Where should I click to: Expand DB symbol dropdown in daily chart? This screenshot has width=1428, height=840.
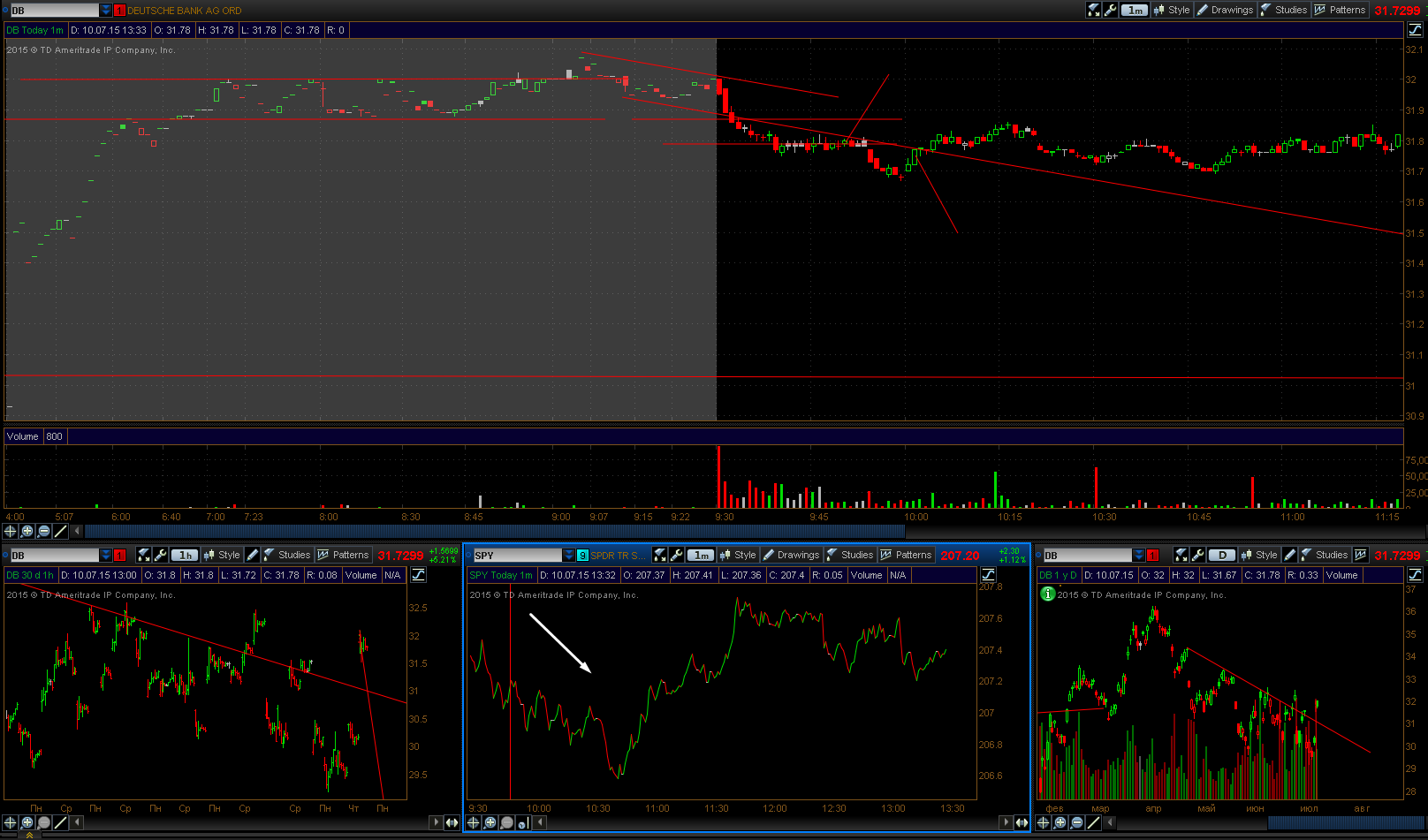1140,555
